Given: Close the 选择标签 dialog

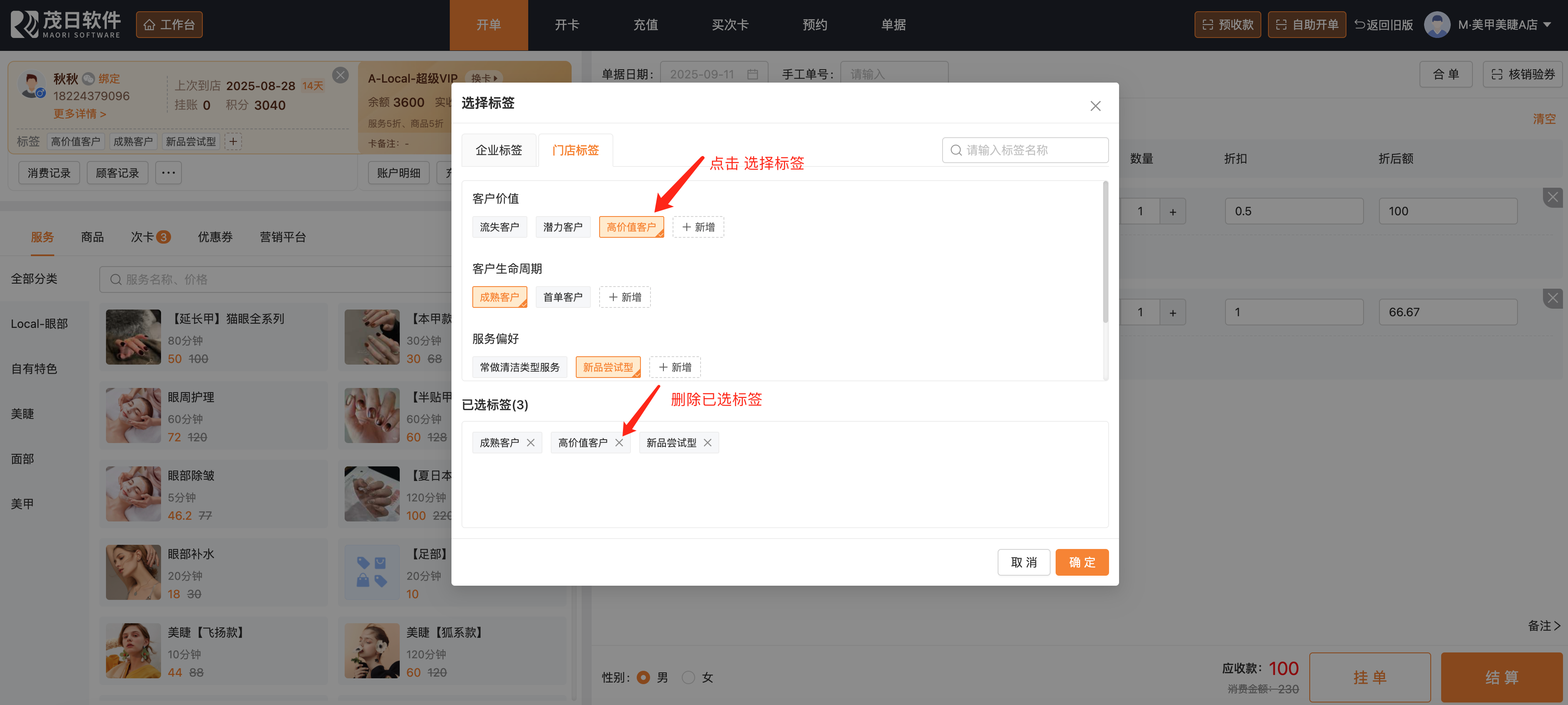Looking at the screenshot, I should [x=1095, y=106].
